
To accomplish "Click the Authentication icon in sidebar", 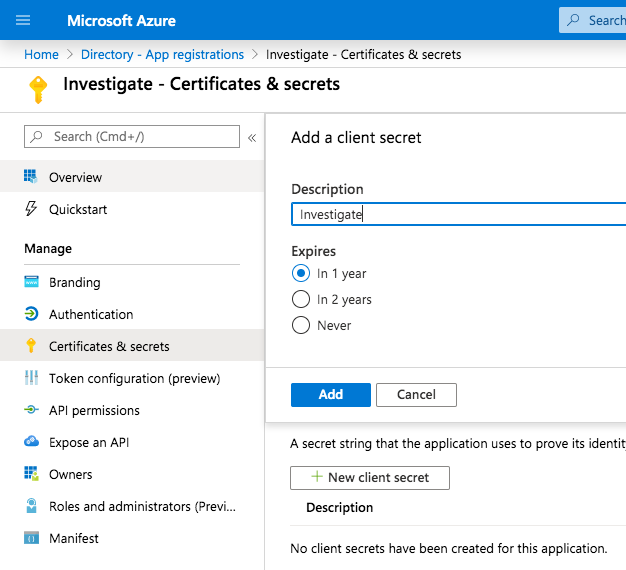I will point(30,314).
